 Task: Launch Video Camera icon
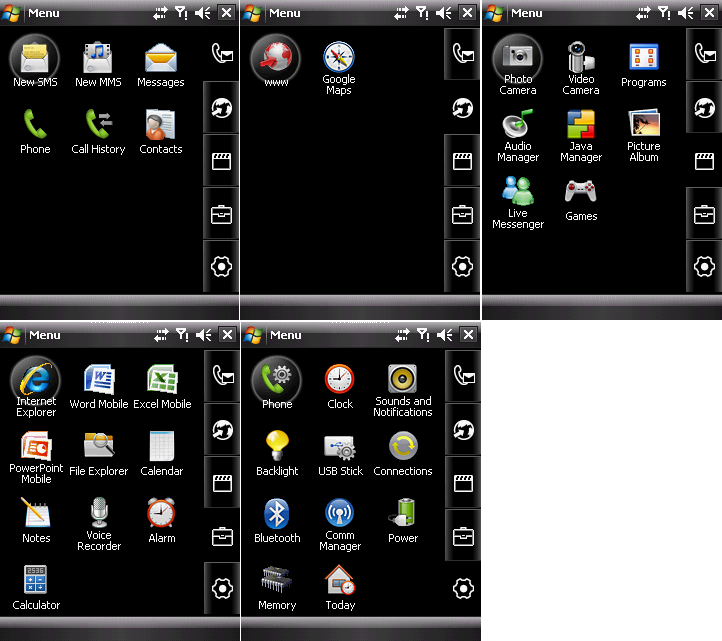[580, 57]
